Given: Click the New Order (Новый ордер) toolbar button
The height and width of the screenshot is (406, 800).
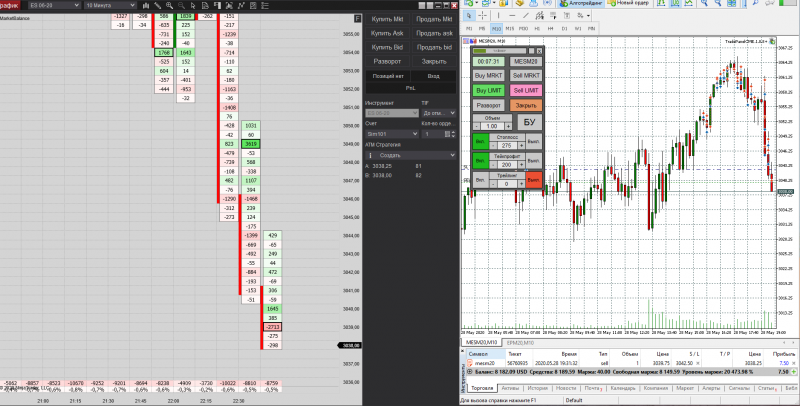Looking at the screenshot, I should tap(628, 3).
